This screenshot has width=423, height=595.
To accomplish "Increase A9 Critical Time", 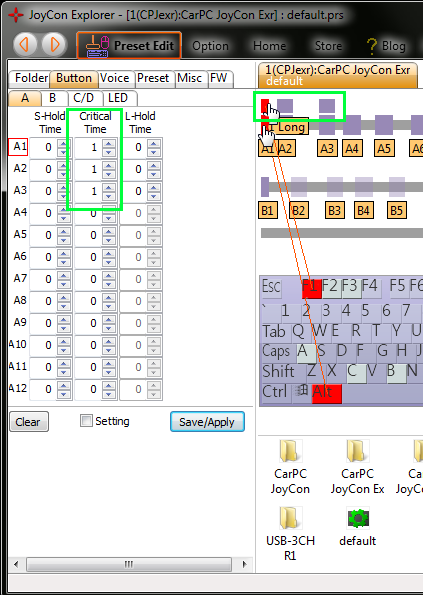I will [x=109, y=319].
